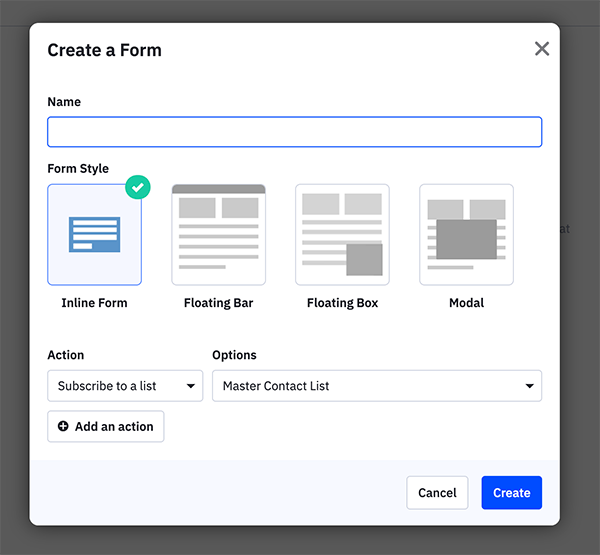Screen dimensions: 600x555
Task: Pick the Floating Box form style
Action: coord(342,235)
